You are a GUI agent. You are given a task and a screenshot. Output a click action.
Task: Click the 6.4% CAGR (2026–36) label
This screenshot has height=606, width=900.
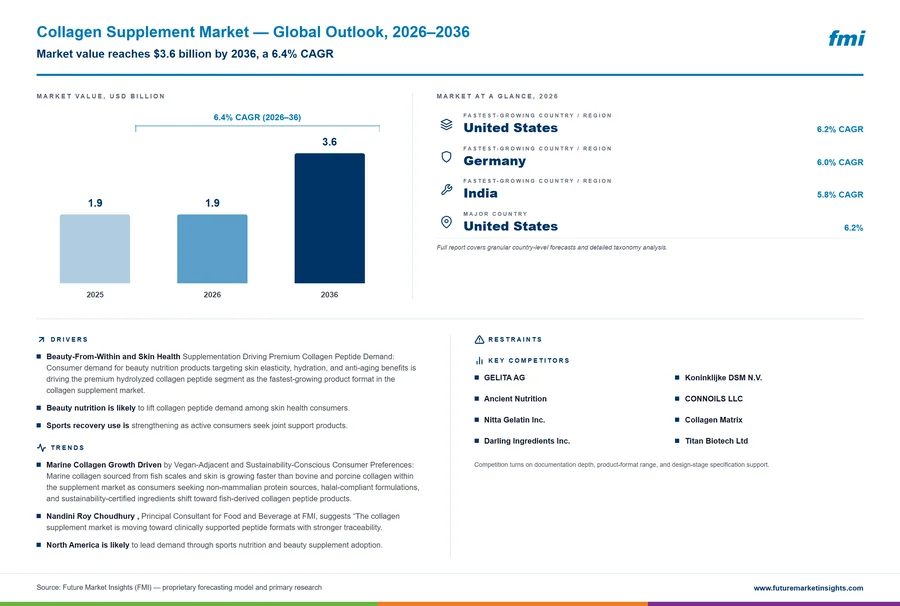point(257,117)
